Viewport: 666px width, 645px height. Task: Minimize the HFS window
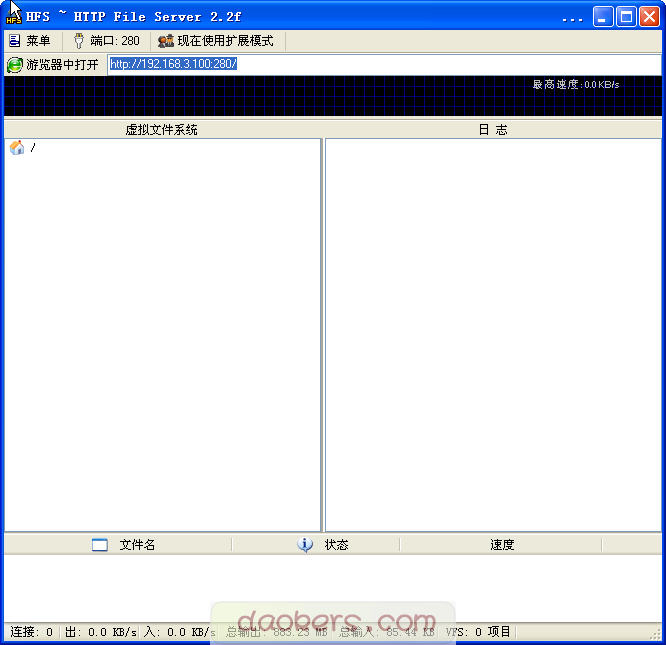(603, 17)
